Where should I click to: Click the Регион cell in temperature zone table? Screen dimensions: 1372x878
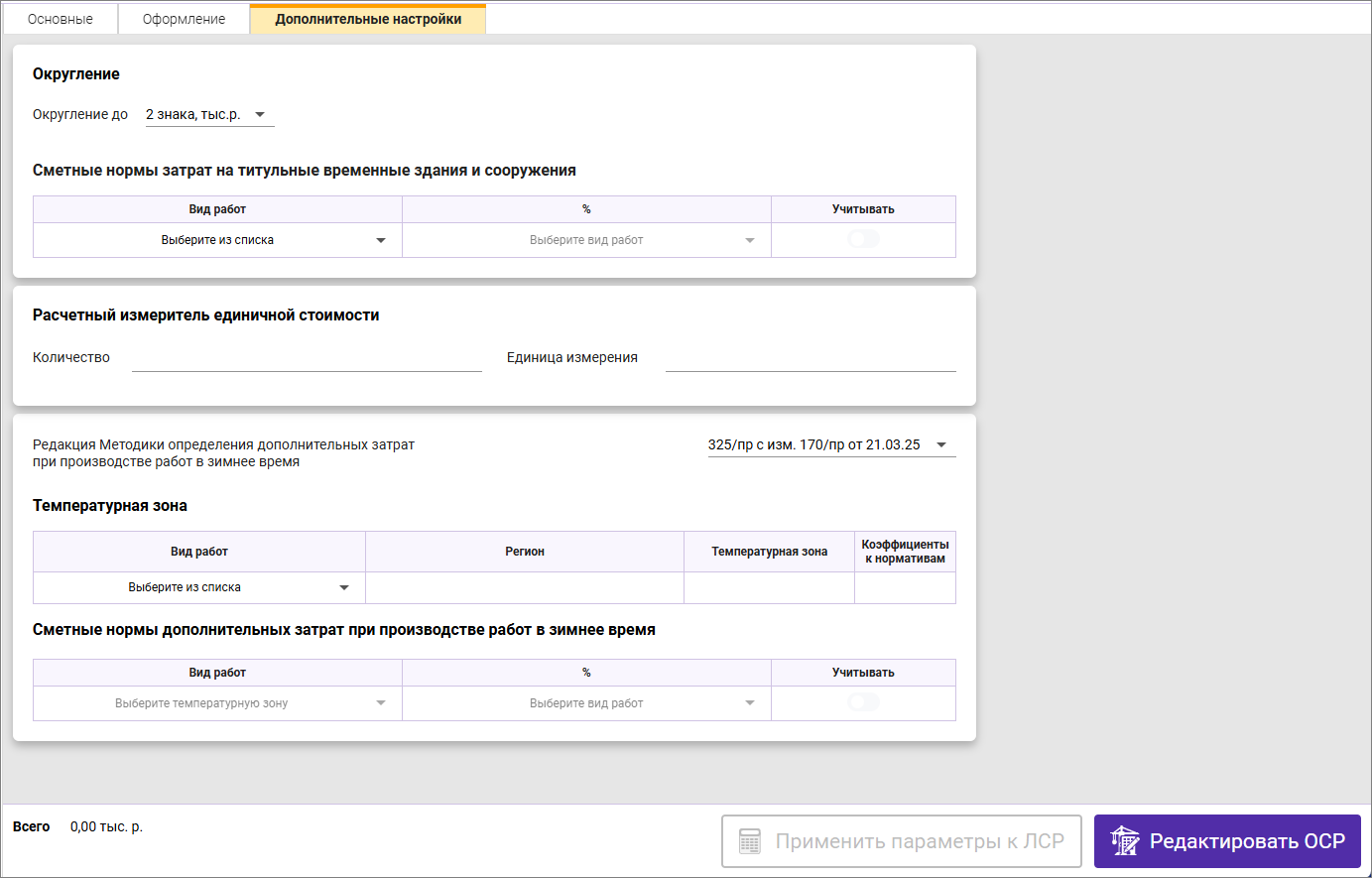525,587
